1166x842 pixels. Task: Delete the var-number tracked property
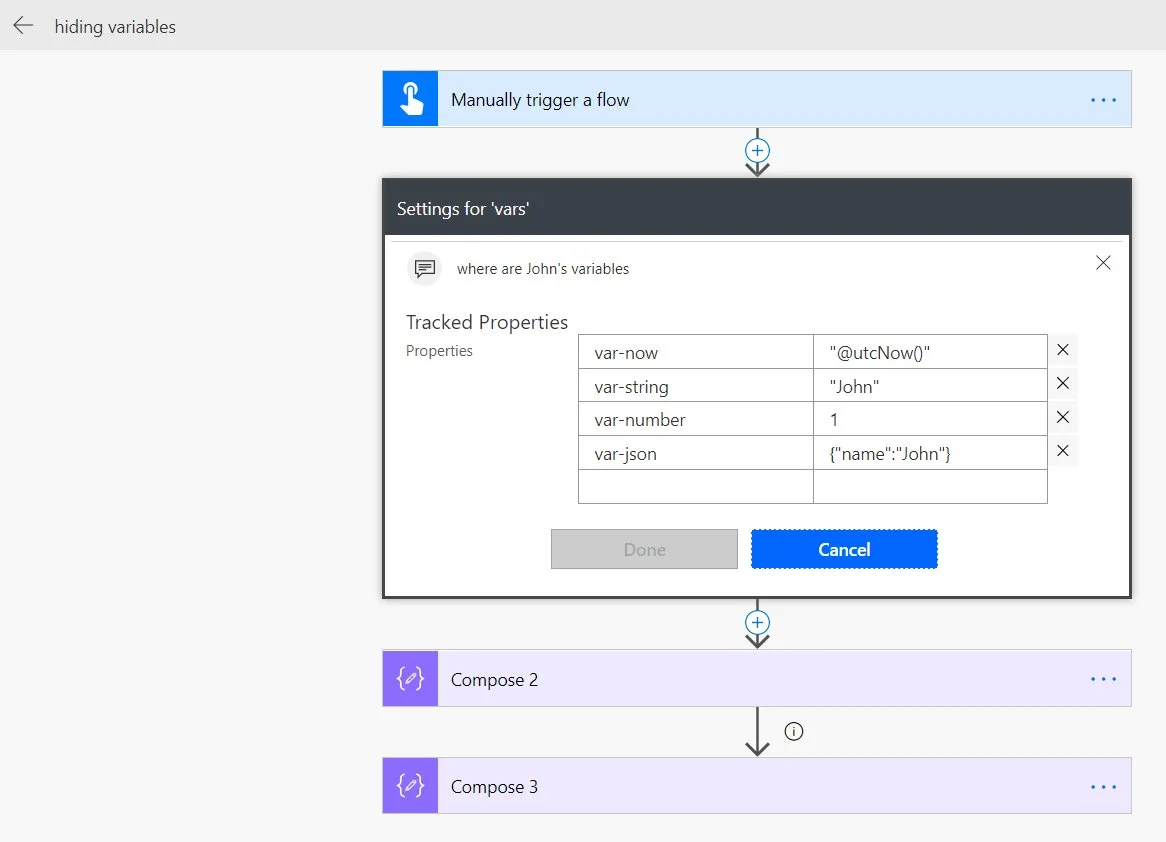tap(1063, 417)
